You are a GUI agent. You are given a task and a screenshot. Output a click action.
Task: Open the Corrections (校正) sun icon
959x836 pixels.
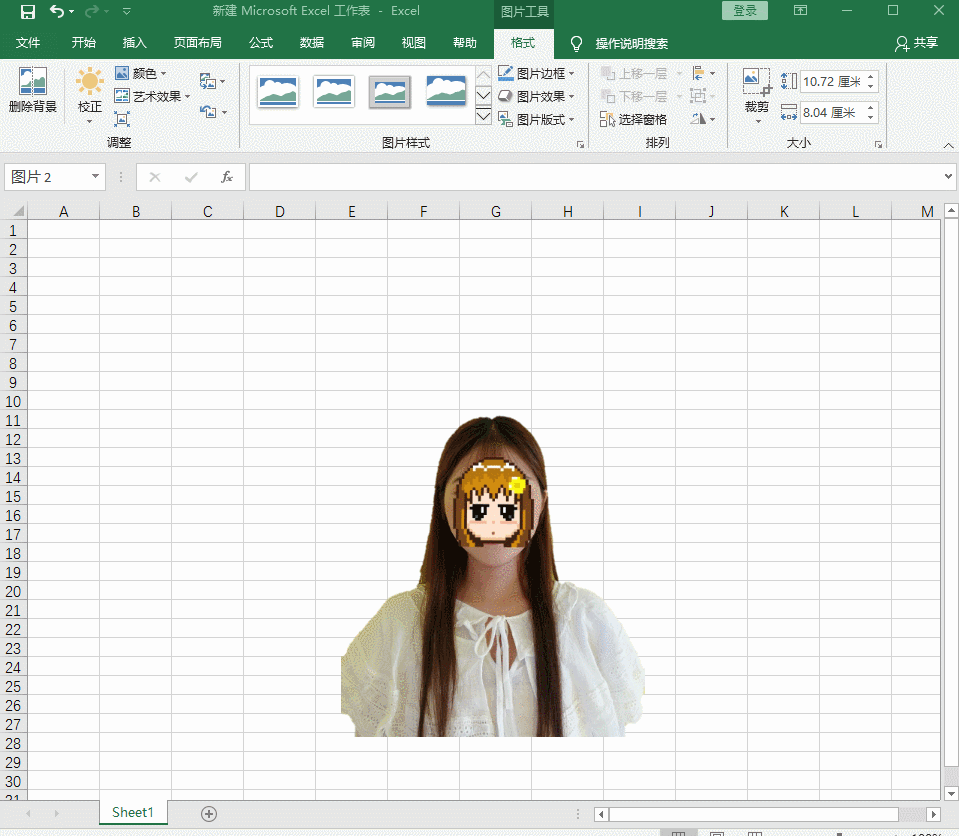coord(90,83)
